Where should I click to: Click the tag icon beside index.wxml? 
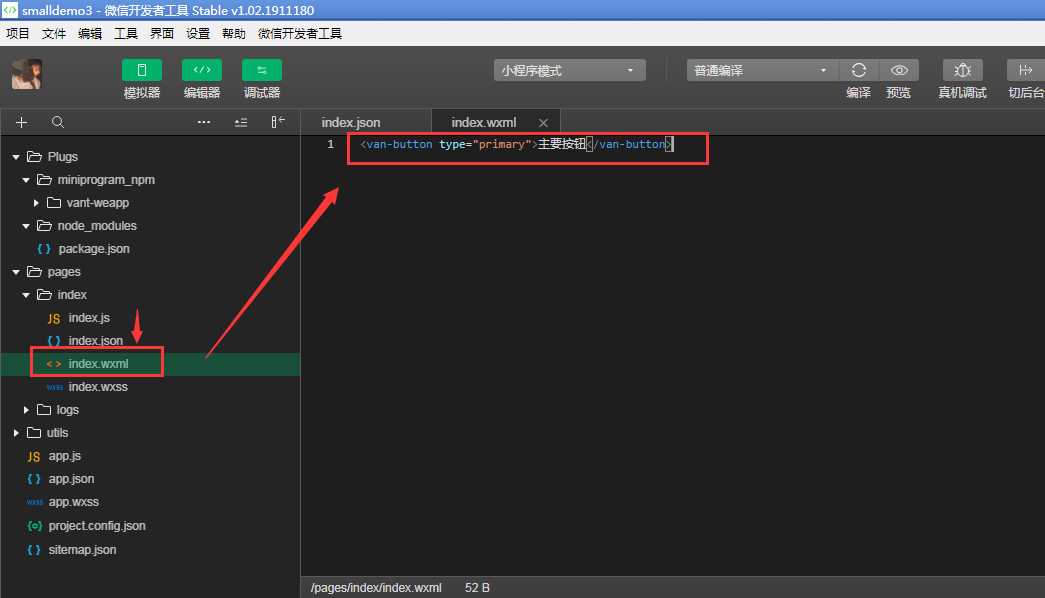pyautogui.click(x=54, y=364)
